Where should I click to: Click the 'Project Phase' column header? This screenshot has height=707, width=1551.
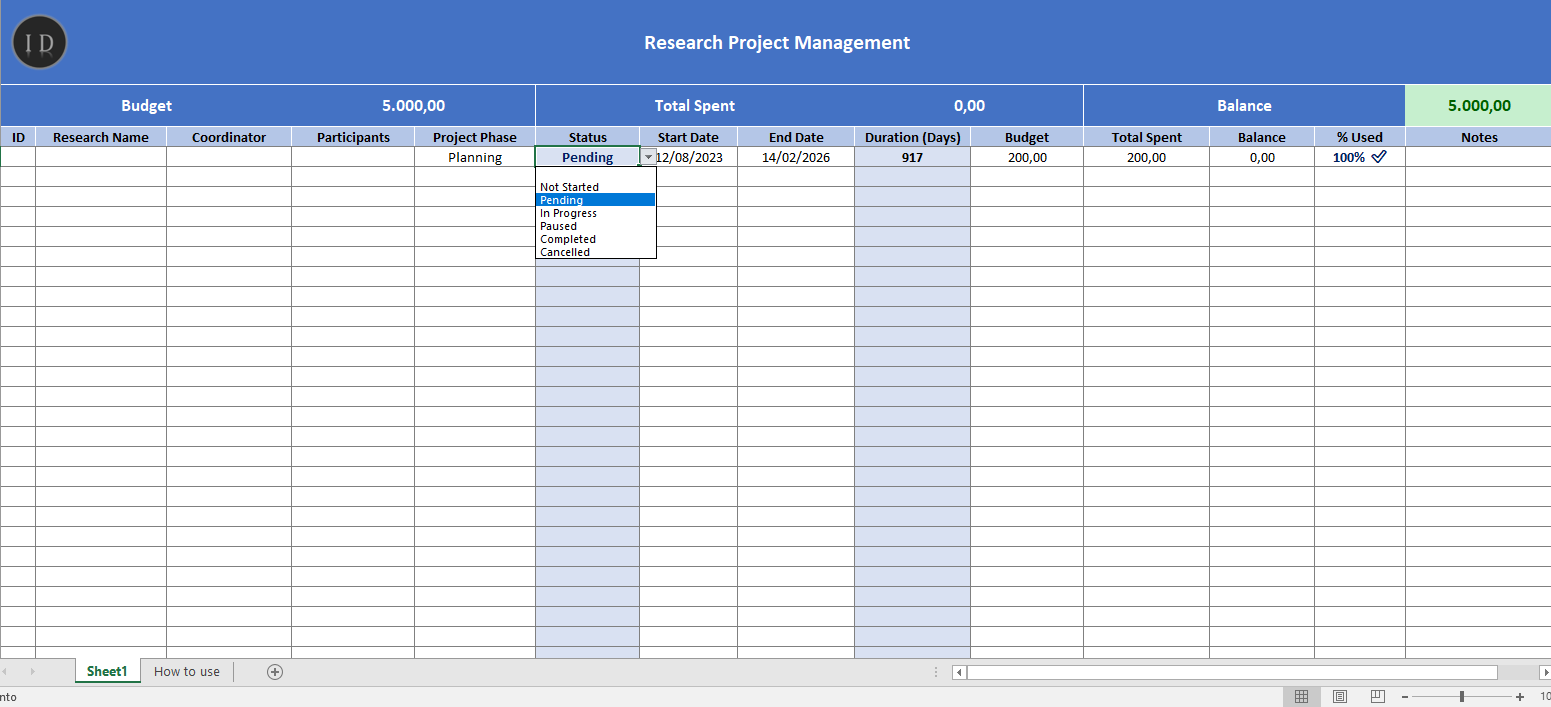(x=475, y=137)
